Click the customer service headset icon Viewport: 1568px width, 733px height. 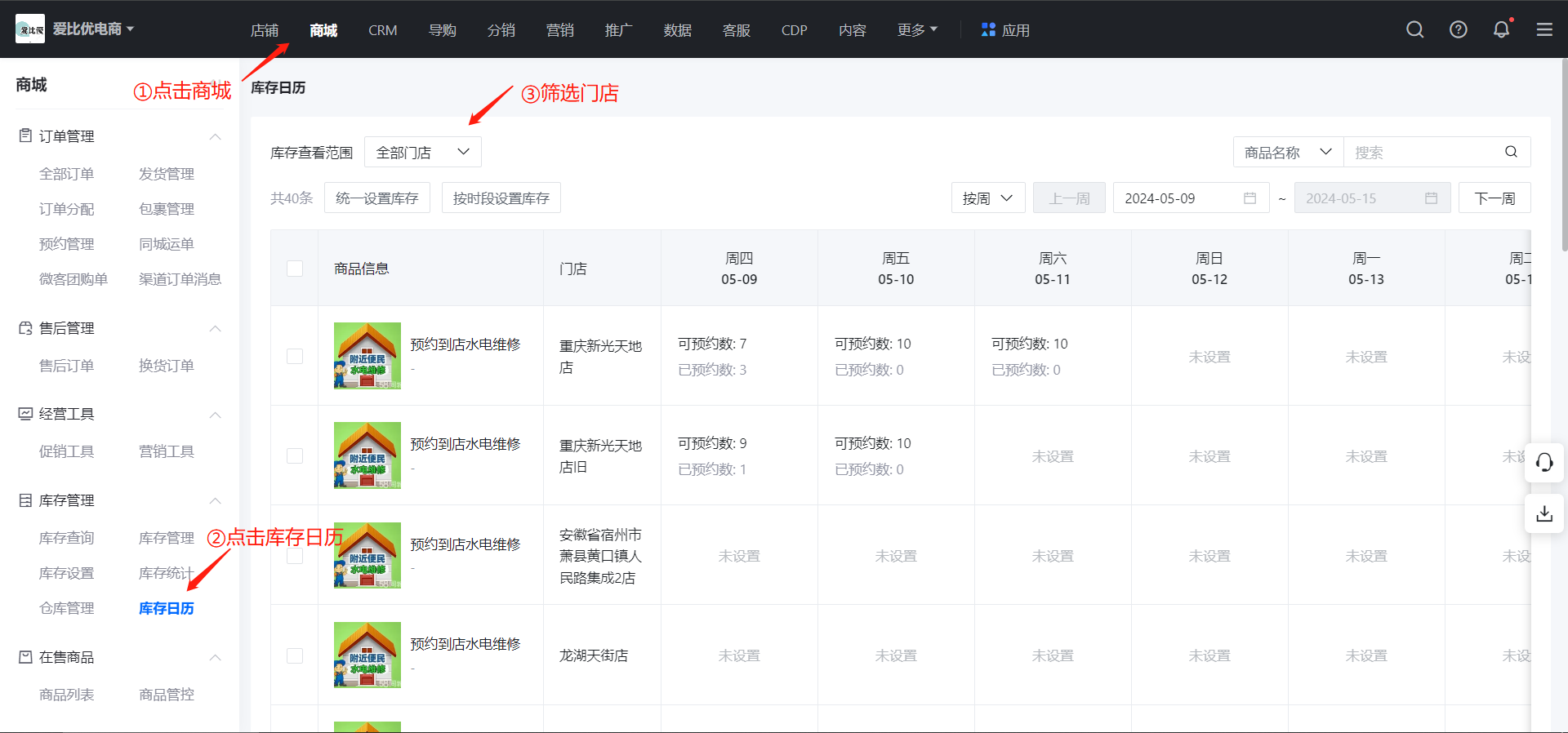click(1544, 463)
